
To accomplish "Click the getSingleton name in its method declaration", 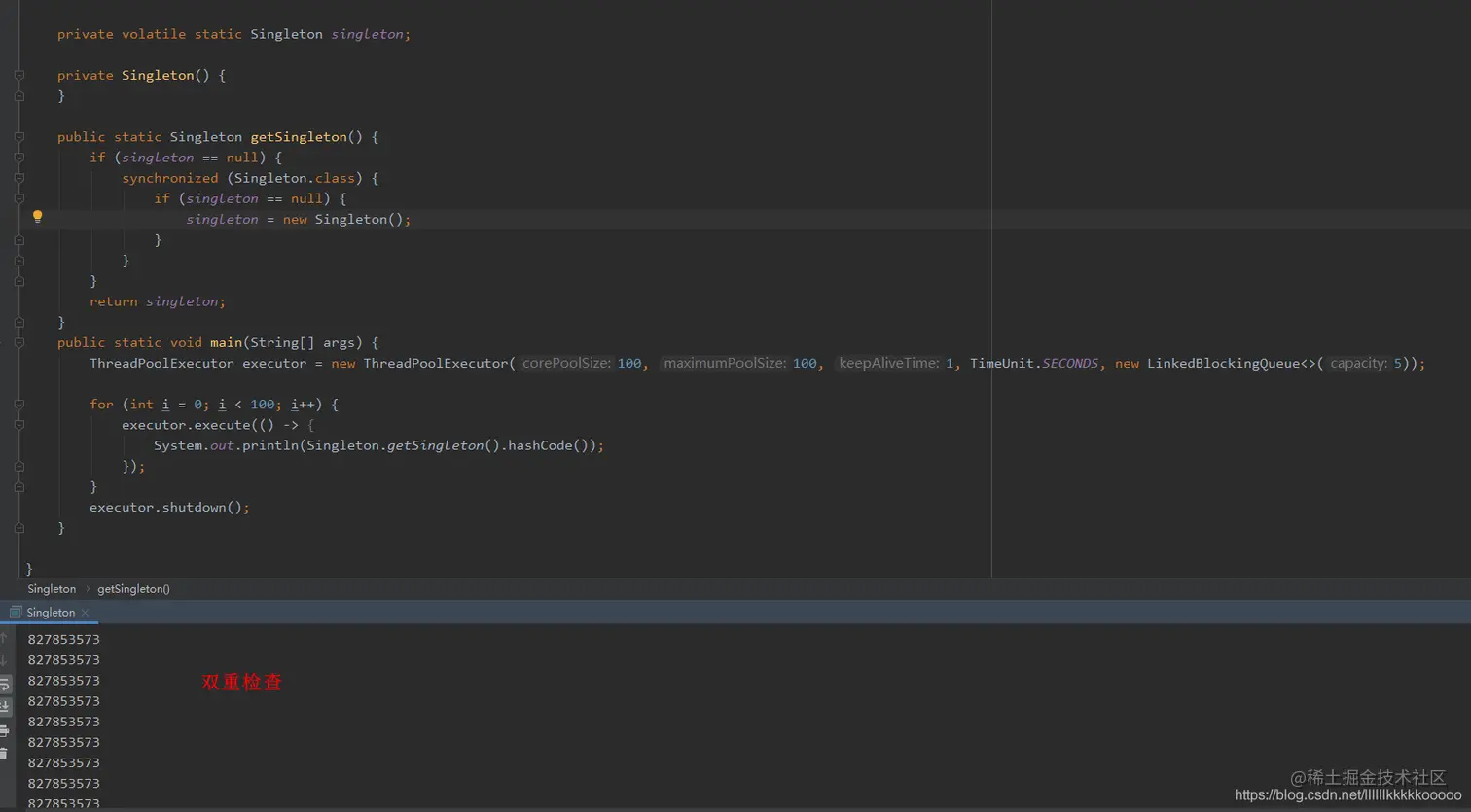I will (x=299, y=137).
